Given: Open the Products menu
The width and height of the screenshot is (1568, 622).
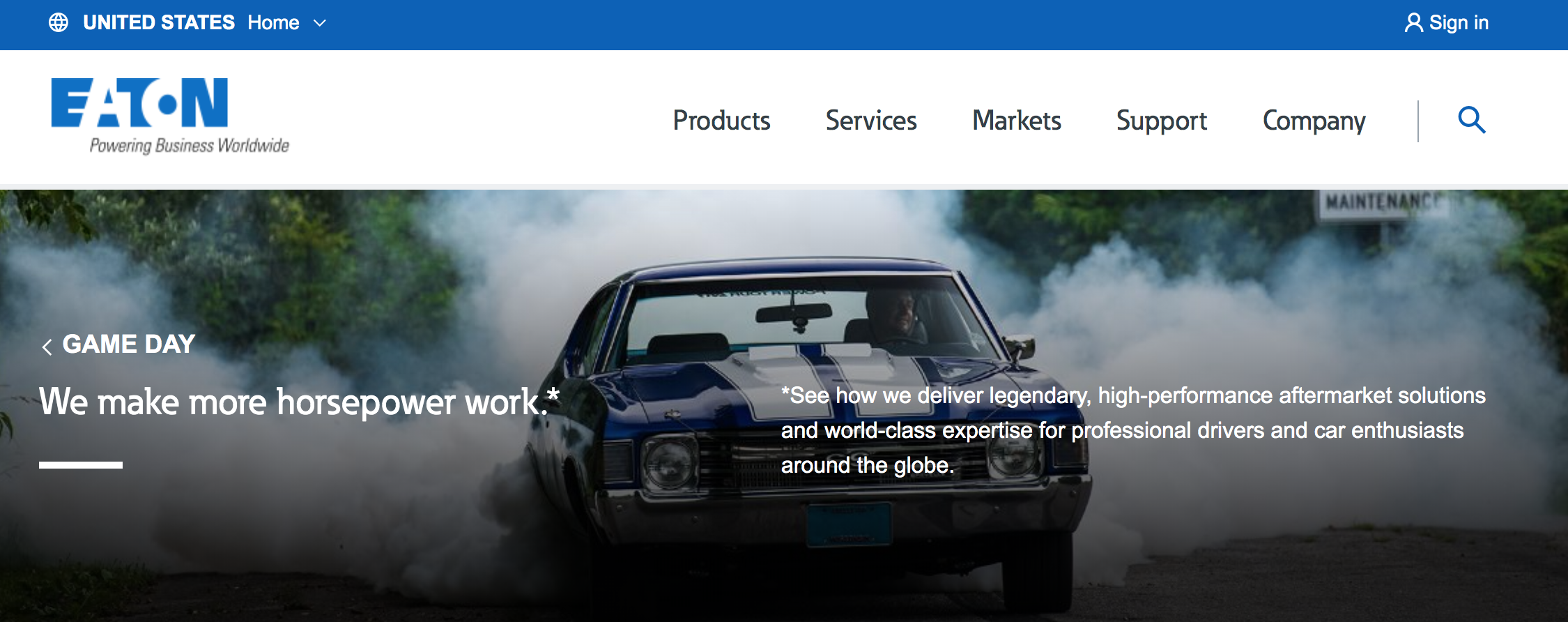Looking at the screenshot, I should click(721, 121).
